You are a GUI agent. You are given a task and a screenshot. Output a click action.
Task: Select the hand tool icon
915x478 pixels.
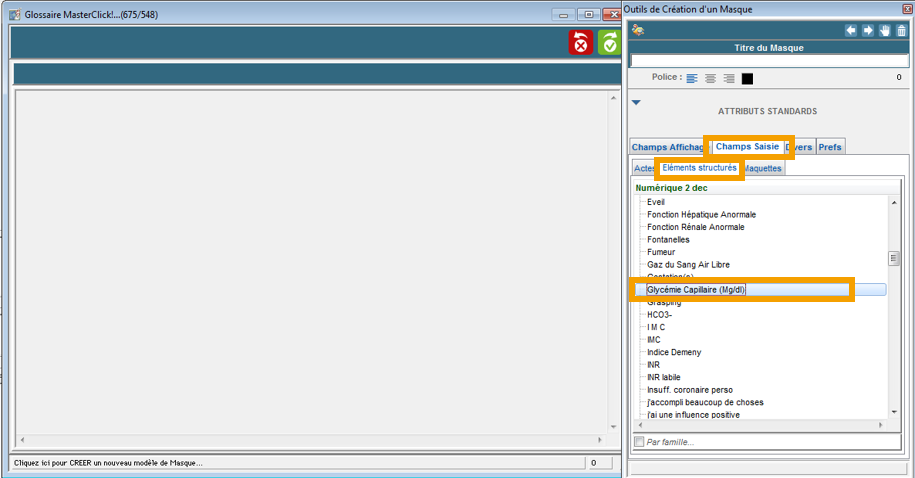[x=885, y=31]
